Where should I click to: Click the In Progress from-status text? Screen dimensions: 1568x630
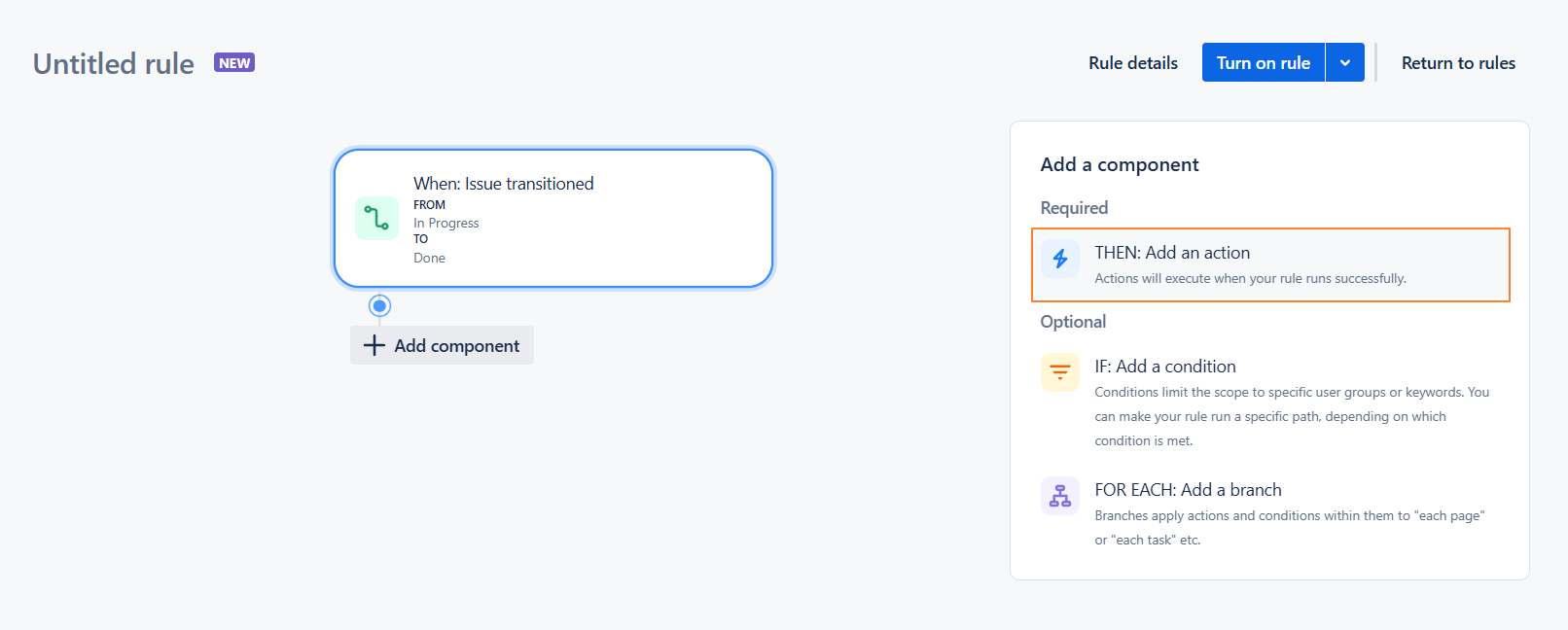pos(446,223)
